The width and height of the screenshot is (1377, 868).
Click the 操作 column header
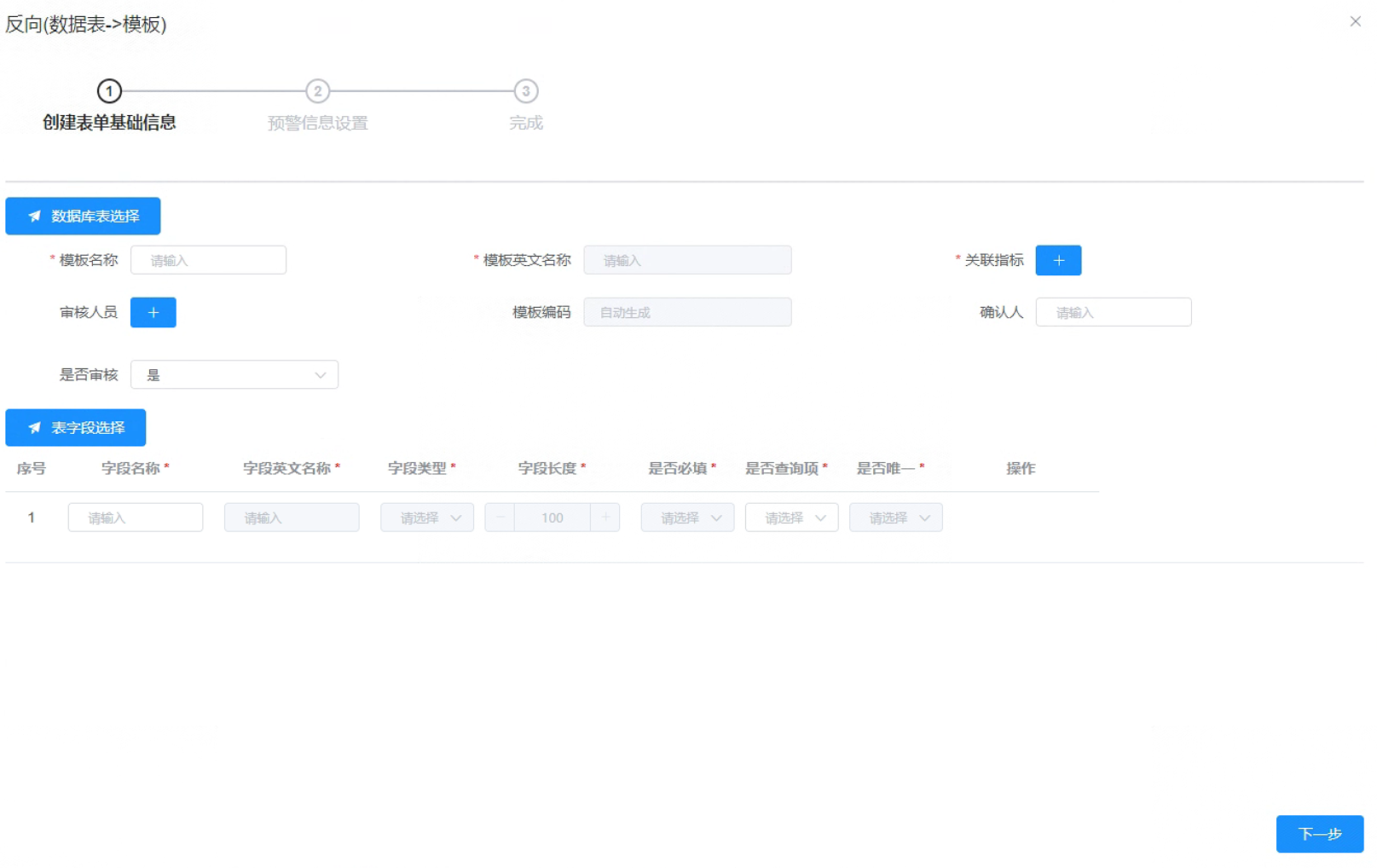1021,468
